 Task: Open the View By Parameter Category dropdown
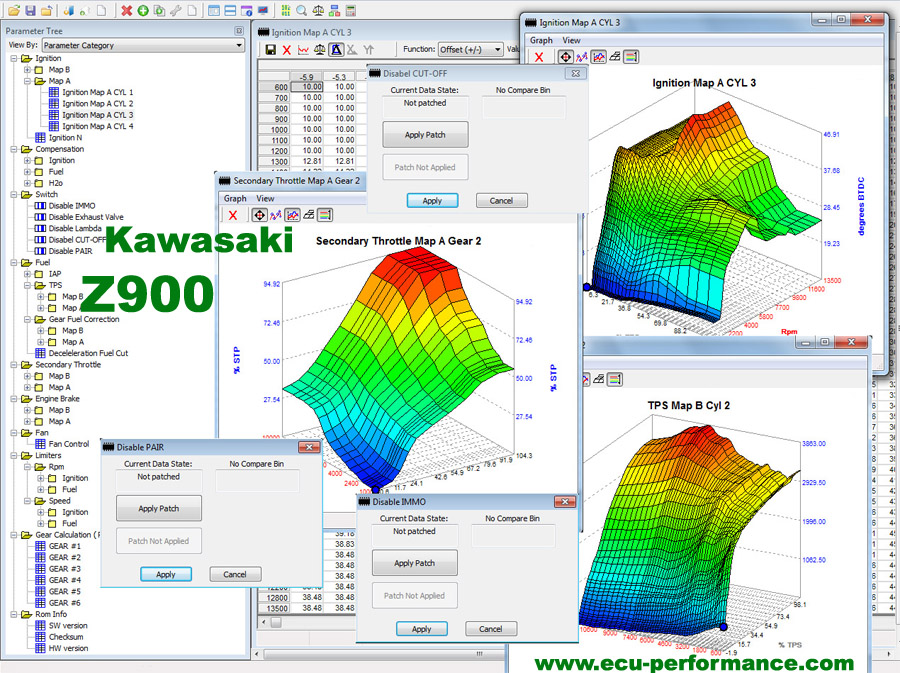click(x=143, y=45)
